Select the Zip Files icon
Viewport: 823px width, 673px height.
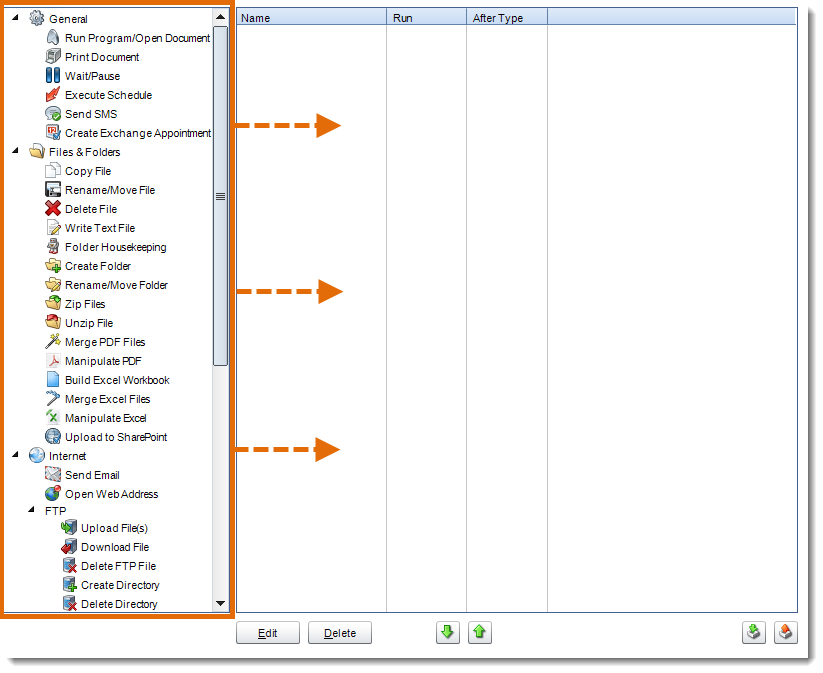tap(53, 303)
